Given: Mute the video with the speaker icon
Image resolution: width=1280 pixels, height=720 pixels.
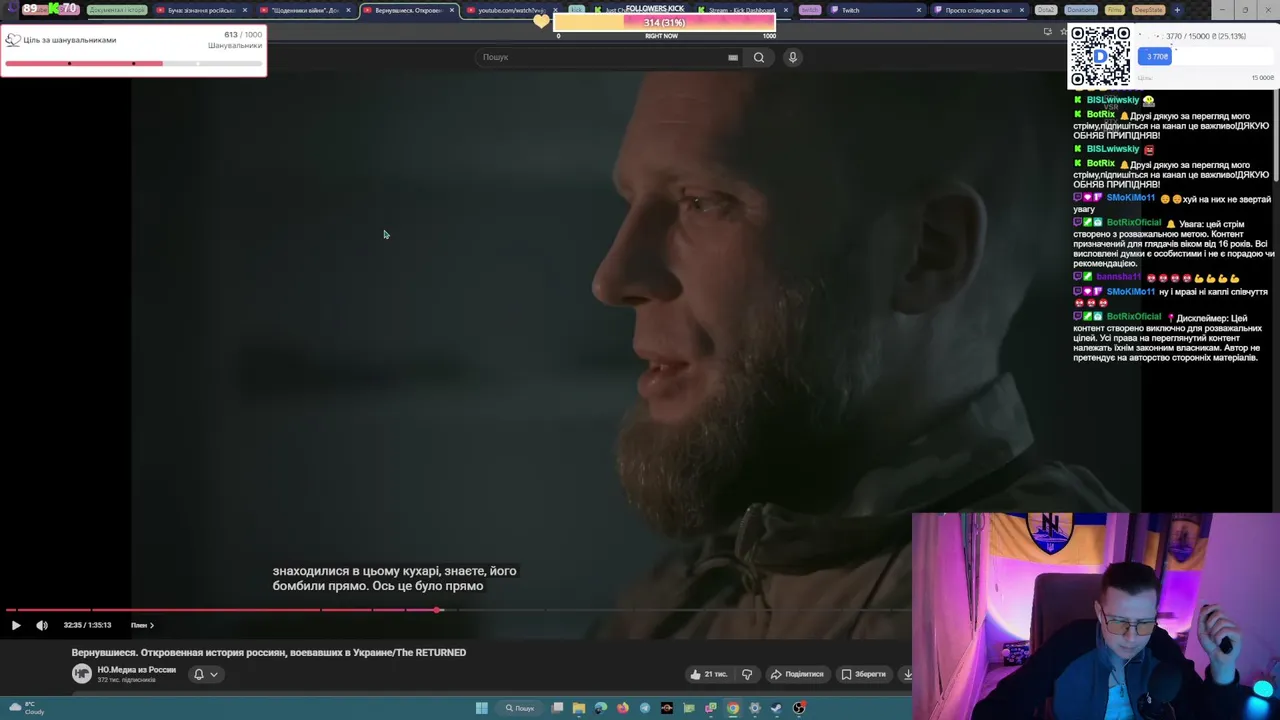Looking at the screenshot, I should pyautogui.click(x=42, y=625).
